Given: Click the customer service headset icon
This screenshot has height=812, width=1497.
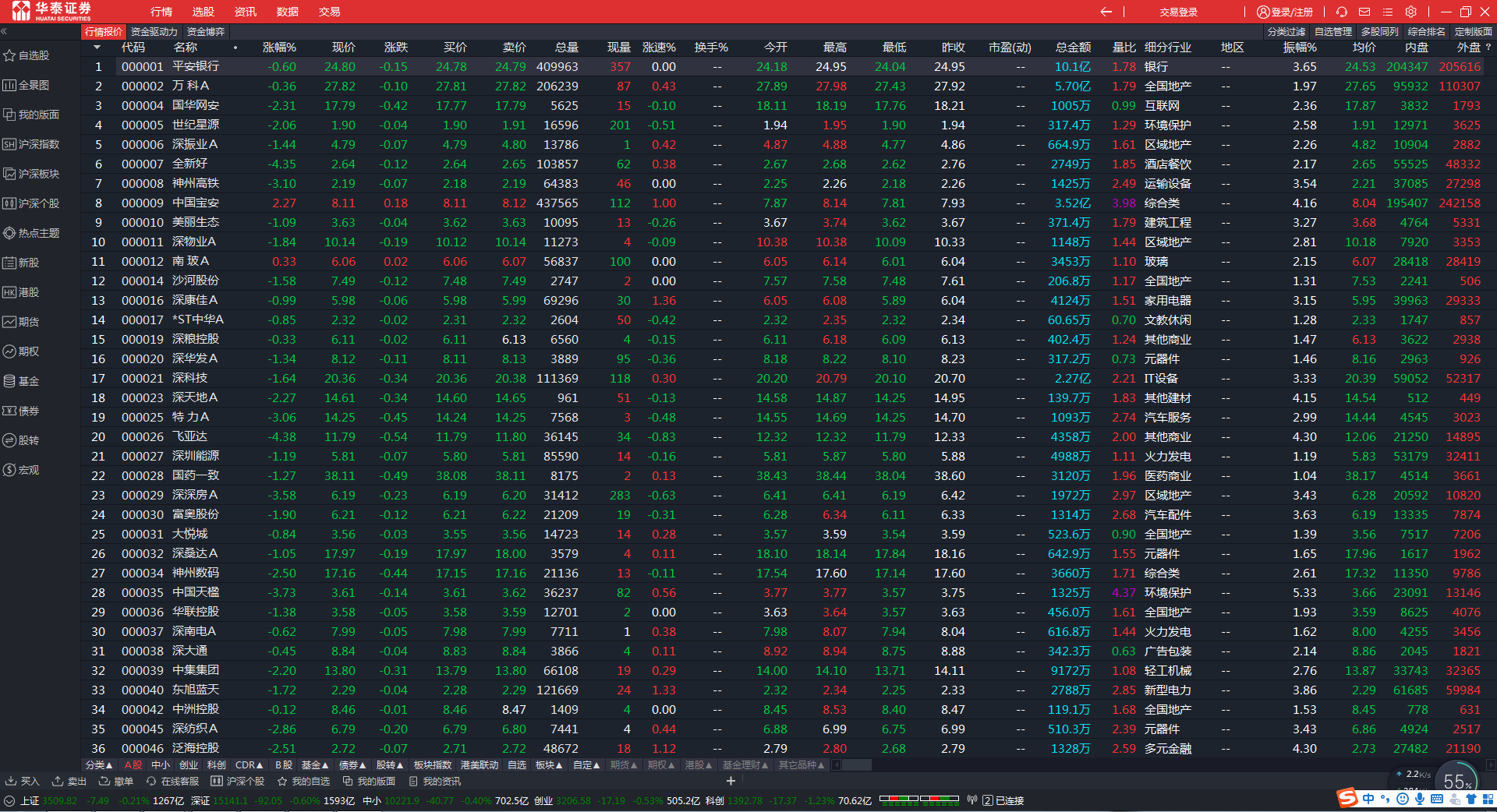Looking at the screenshot, I should [1341, 12].
